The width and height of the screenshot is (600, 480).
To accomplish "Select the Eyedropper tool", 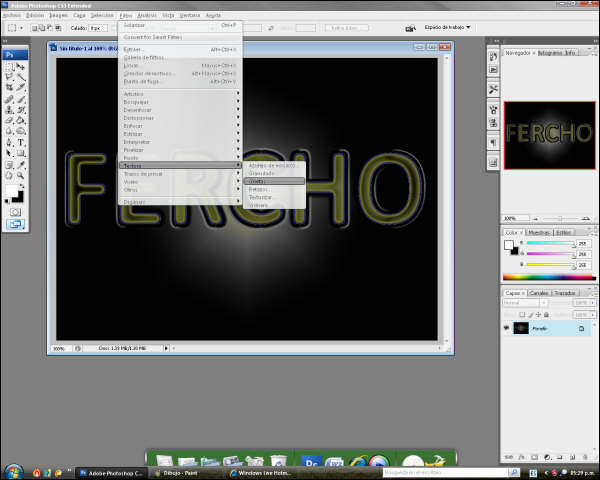I will pyautogui.click(x=21, y=165).
